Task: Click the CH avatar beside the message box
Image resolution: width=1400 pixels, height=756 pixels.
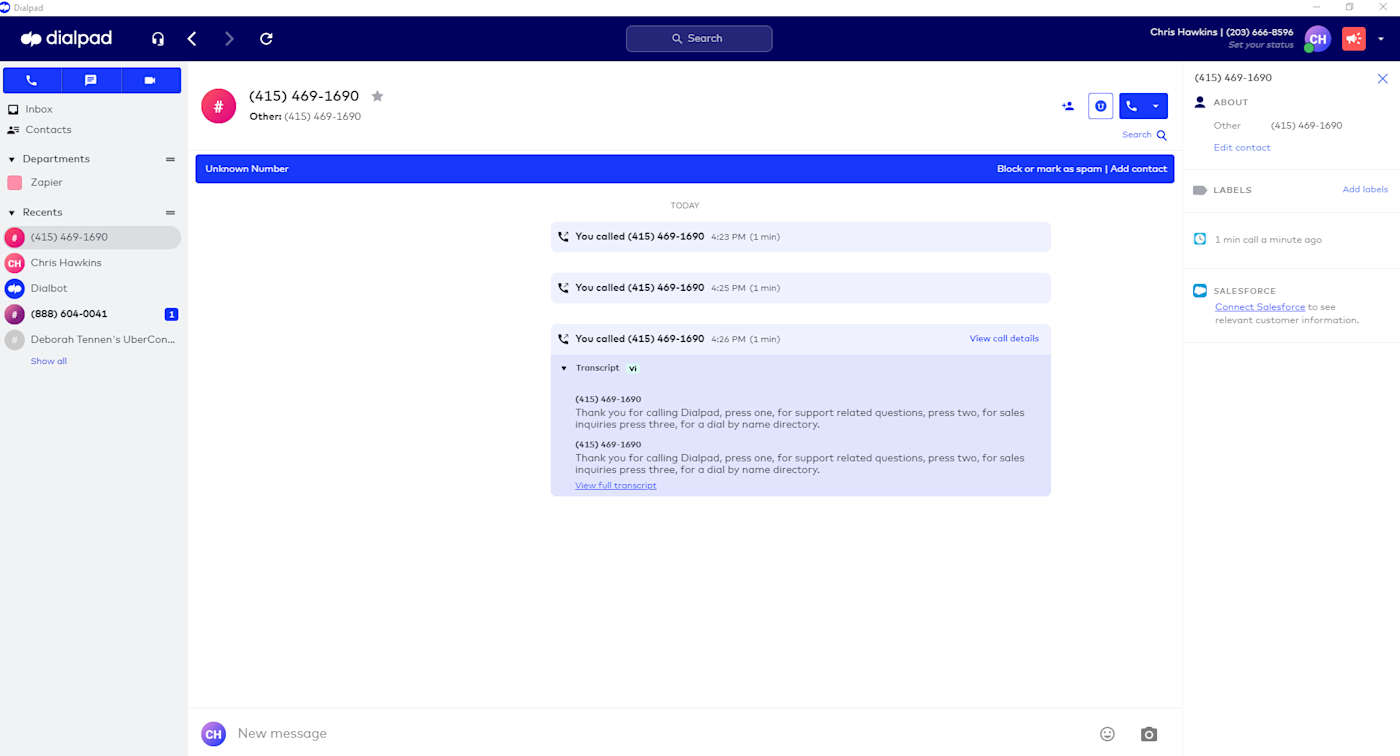Action: coord(213,734)
